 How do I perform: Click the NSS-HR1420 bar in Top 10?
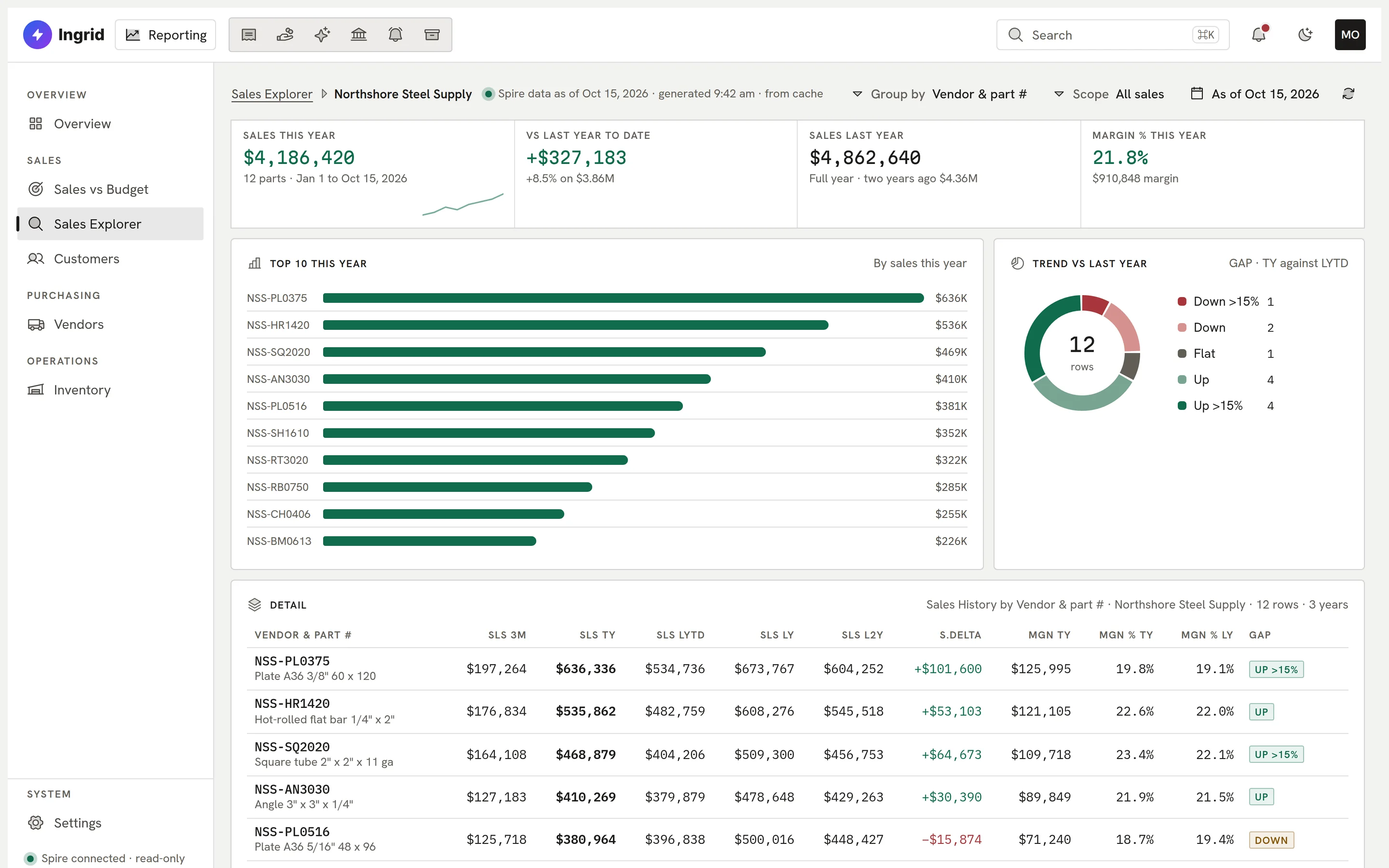pos(576,325)
